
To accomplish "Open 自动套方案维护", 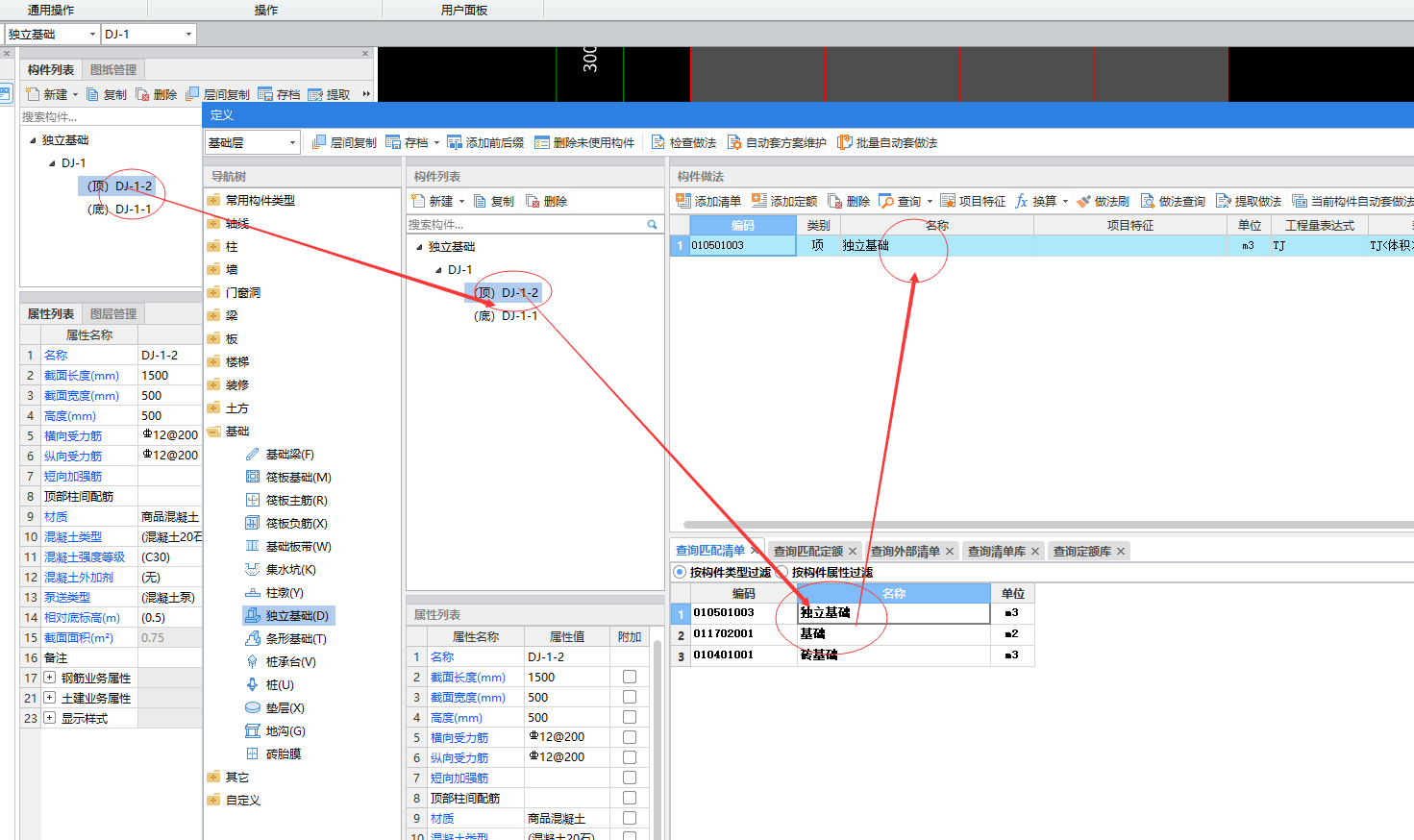I will coord(777,142).
